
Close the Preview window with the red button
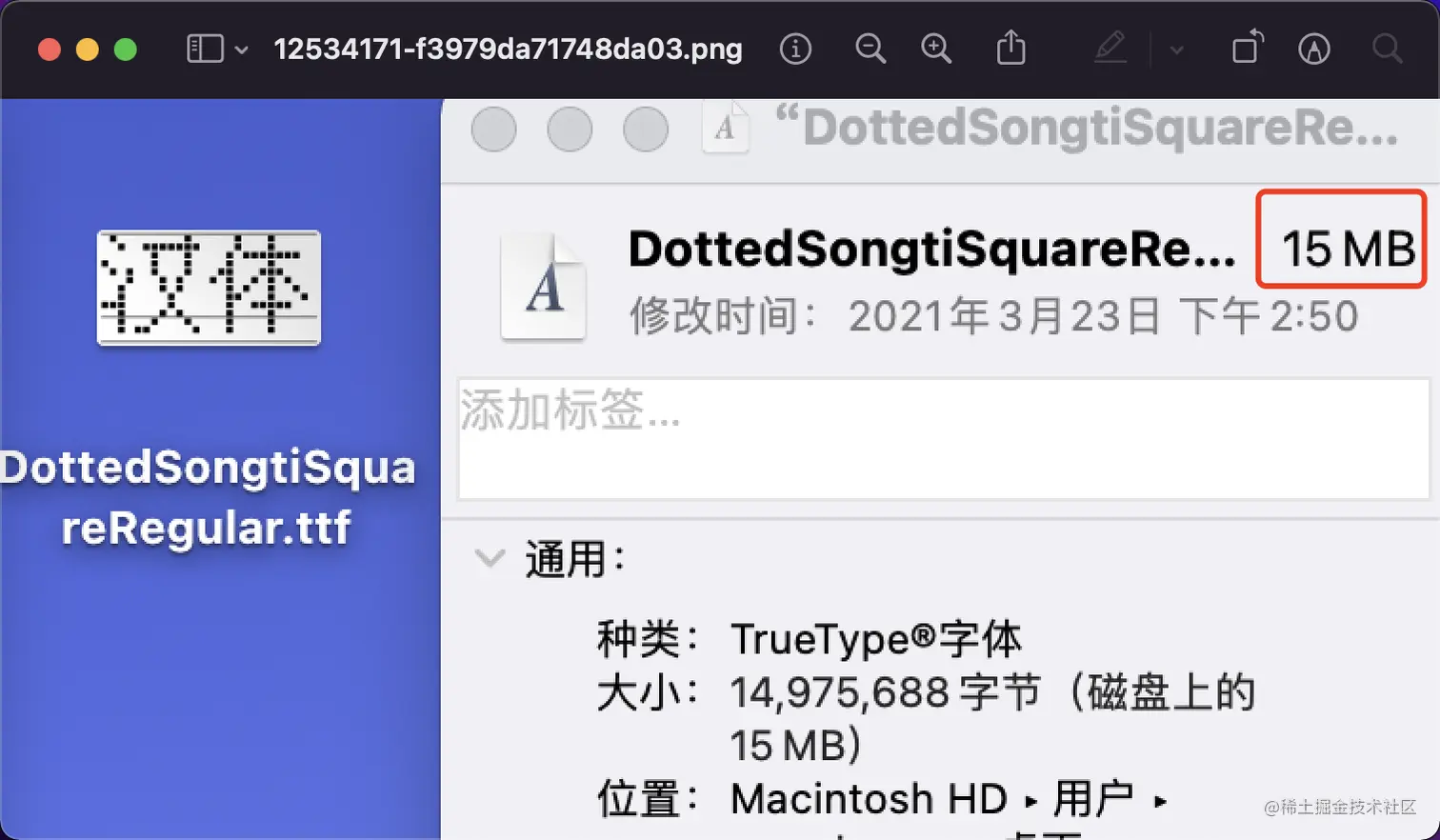[50, 50]
